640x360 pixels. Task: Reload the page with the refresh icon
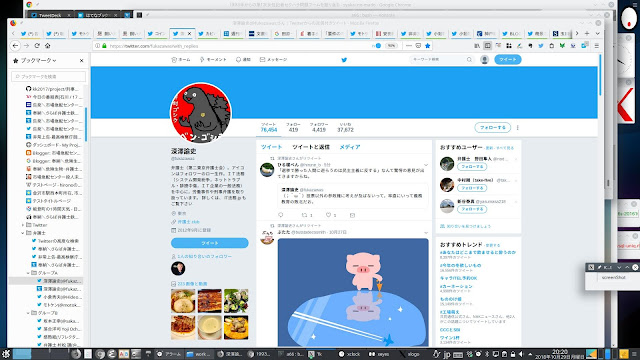pos(37,46)
